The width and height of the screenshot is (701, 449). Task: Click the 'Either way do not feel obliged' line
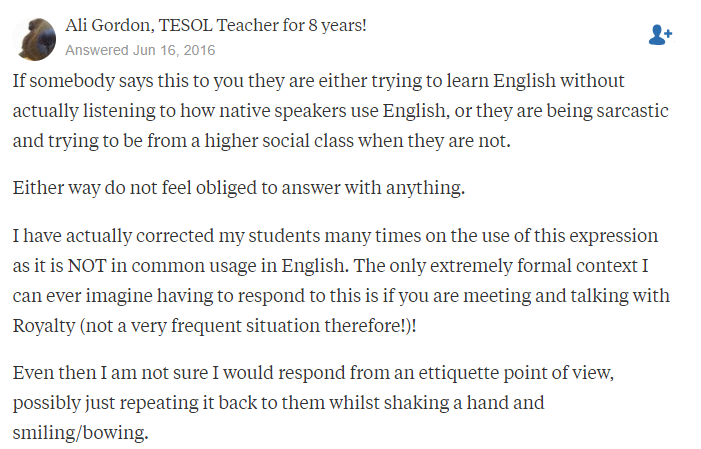(239, 188)
